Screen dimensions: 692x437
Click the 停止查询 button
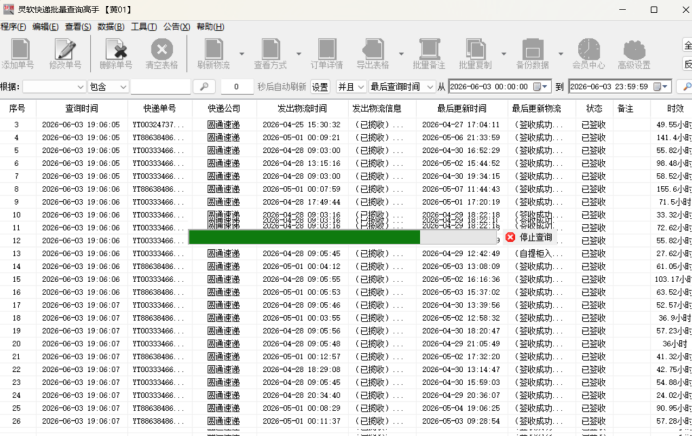pos(529,237)
